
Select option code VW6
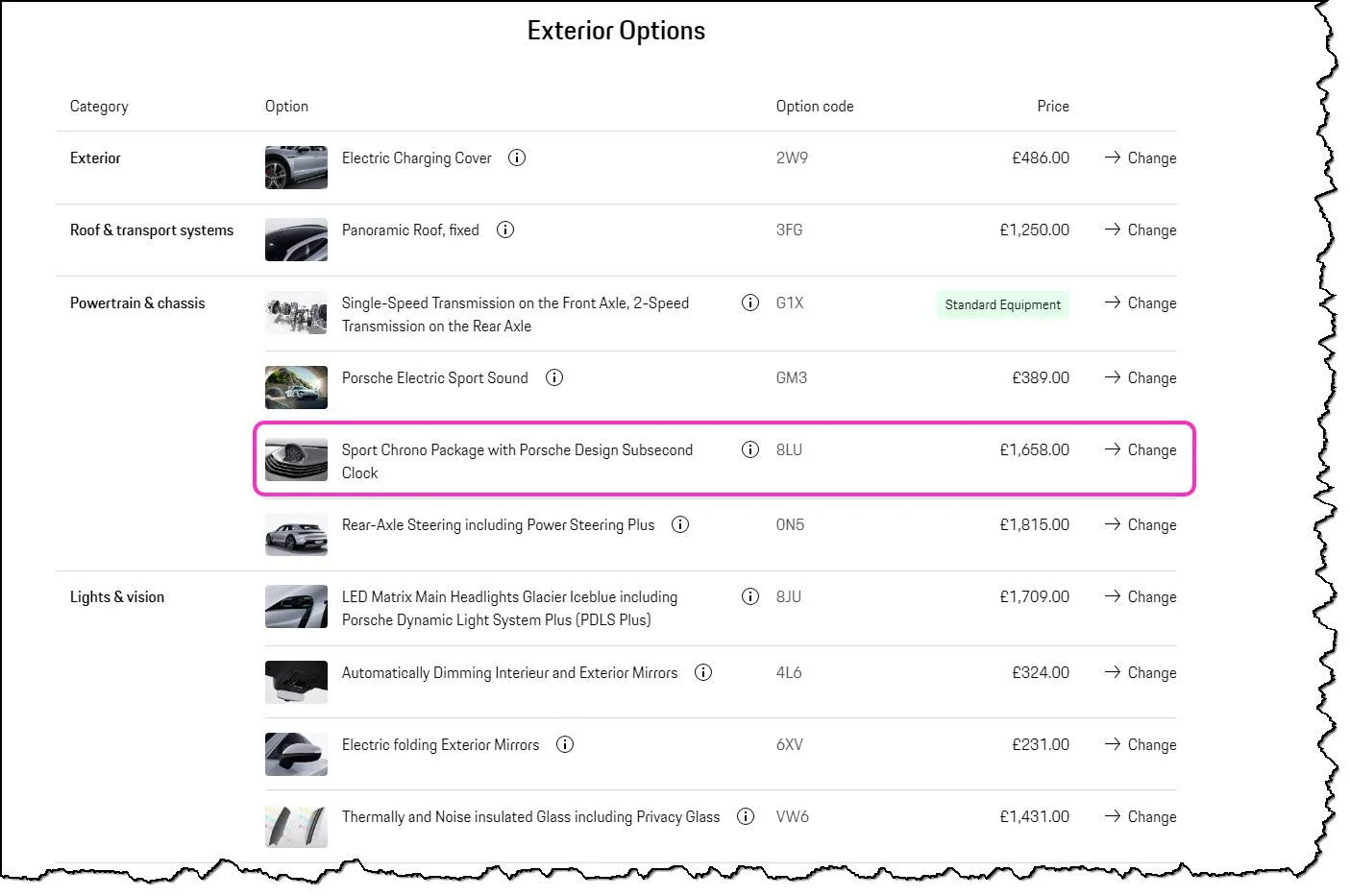(x=793, y=816)
